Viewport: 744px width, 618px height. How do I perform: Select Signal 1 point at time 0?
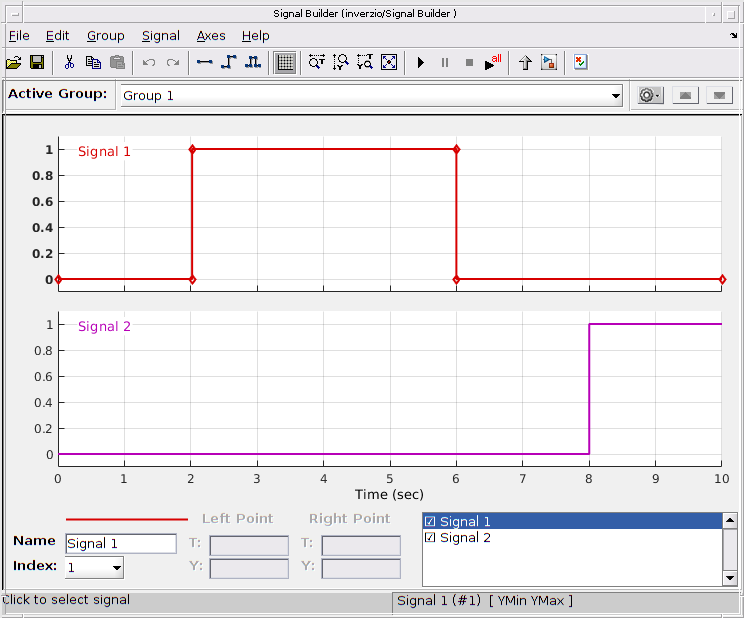[x=58, y=280]
